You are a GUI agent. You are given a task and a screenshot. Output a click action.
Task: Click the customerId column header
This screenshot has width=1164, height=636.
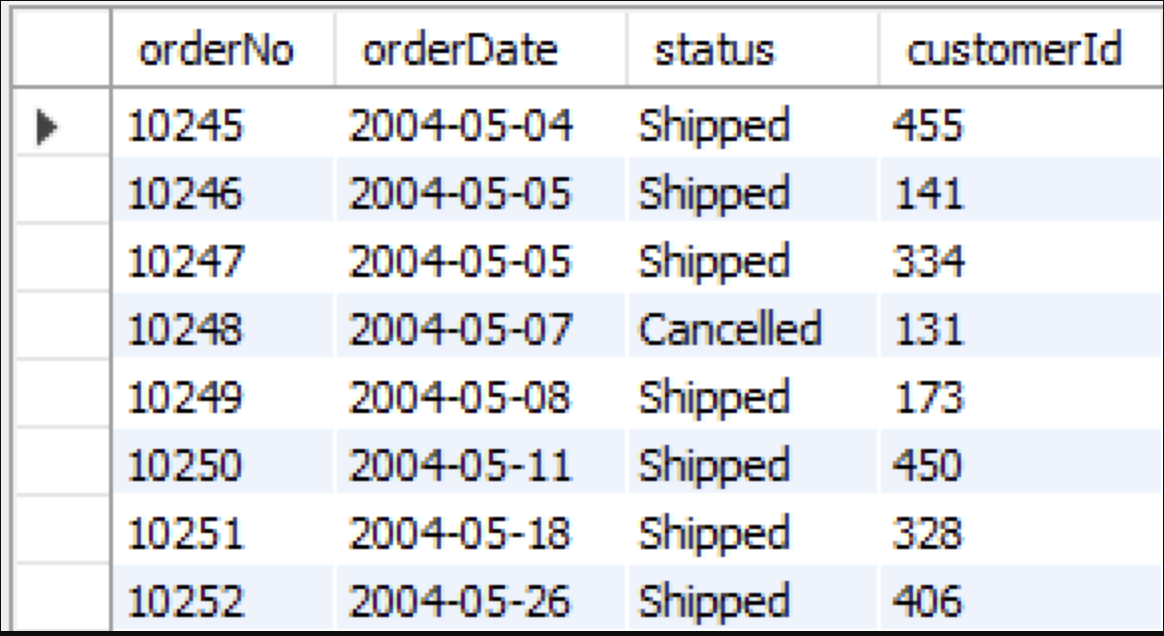coord(1022,49)
